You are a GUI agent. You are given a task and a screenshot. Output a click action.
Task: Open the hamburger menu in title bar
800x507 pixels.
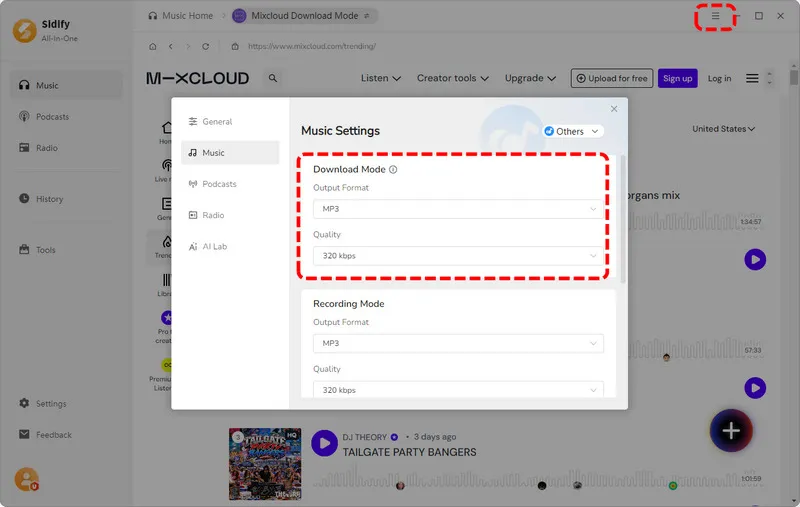[x=715, y=16]
